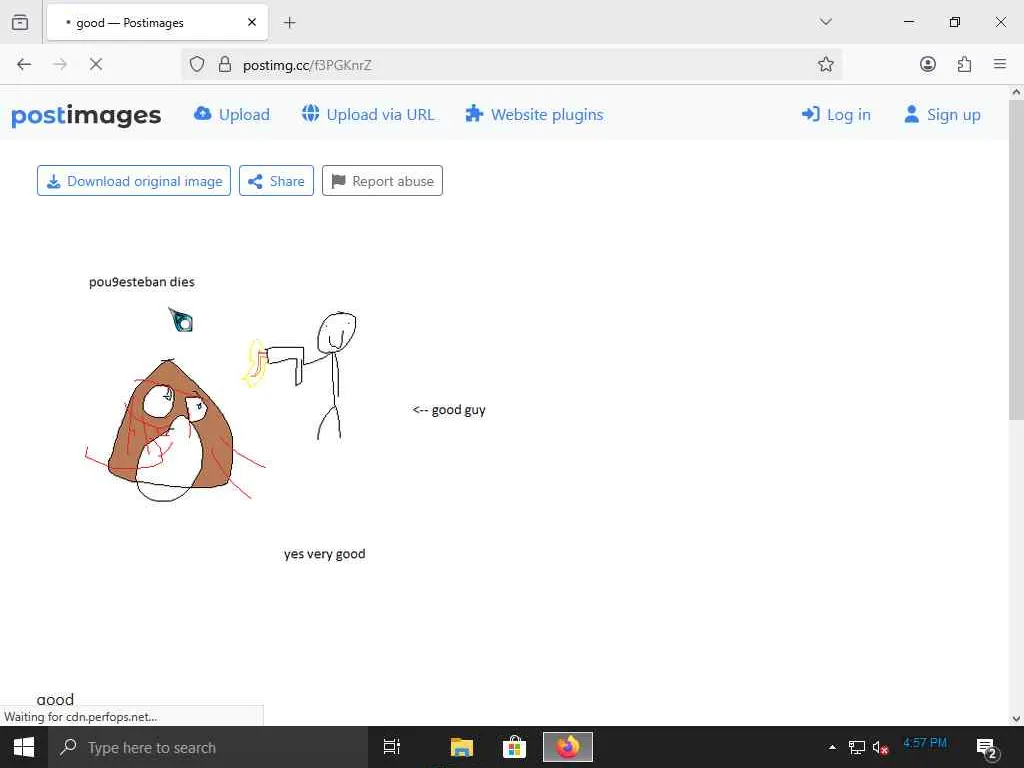Viewport: 1024px width, 768px height.
Task: Click the scrollbar up arrow
Action: pyautogui.click(x=1016, y=93)
